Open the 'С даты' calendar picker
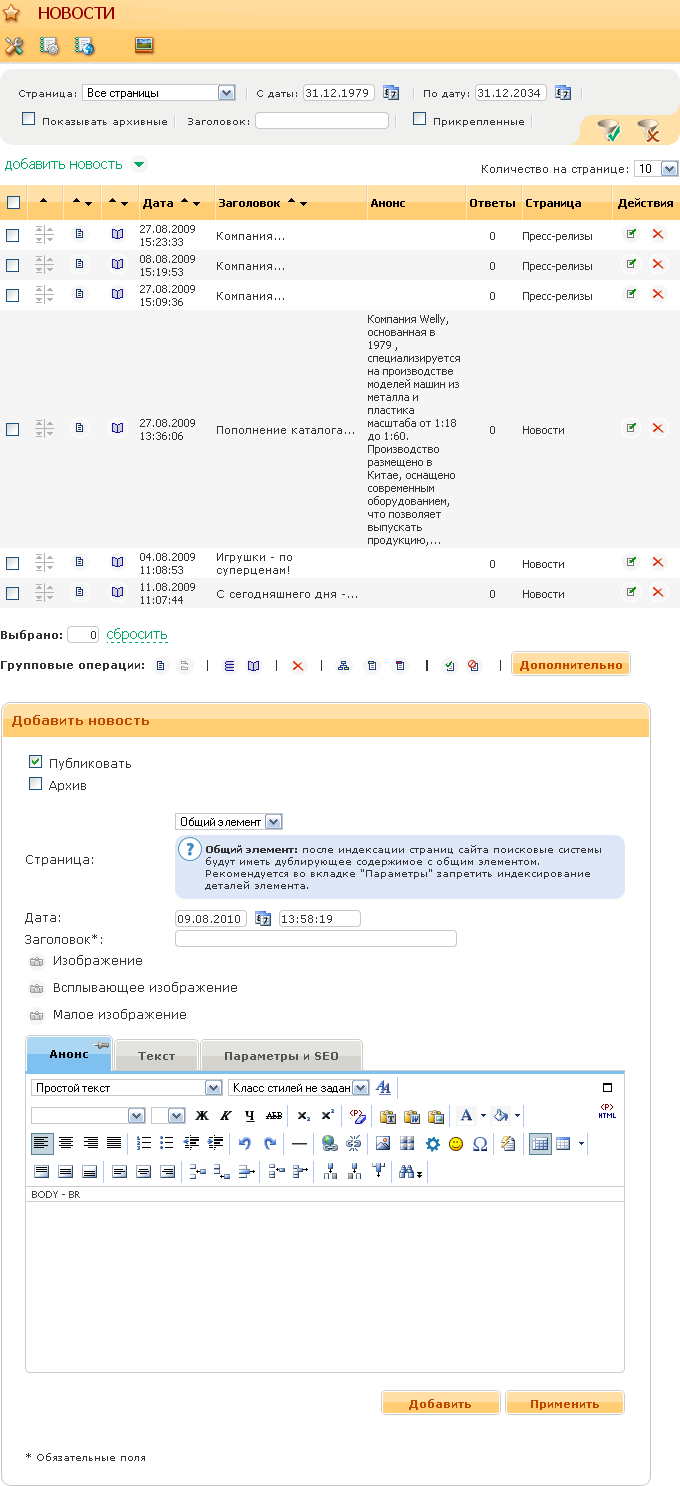 click(391, 93)
